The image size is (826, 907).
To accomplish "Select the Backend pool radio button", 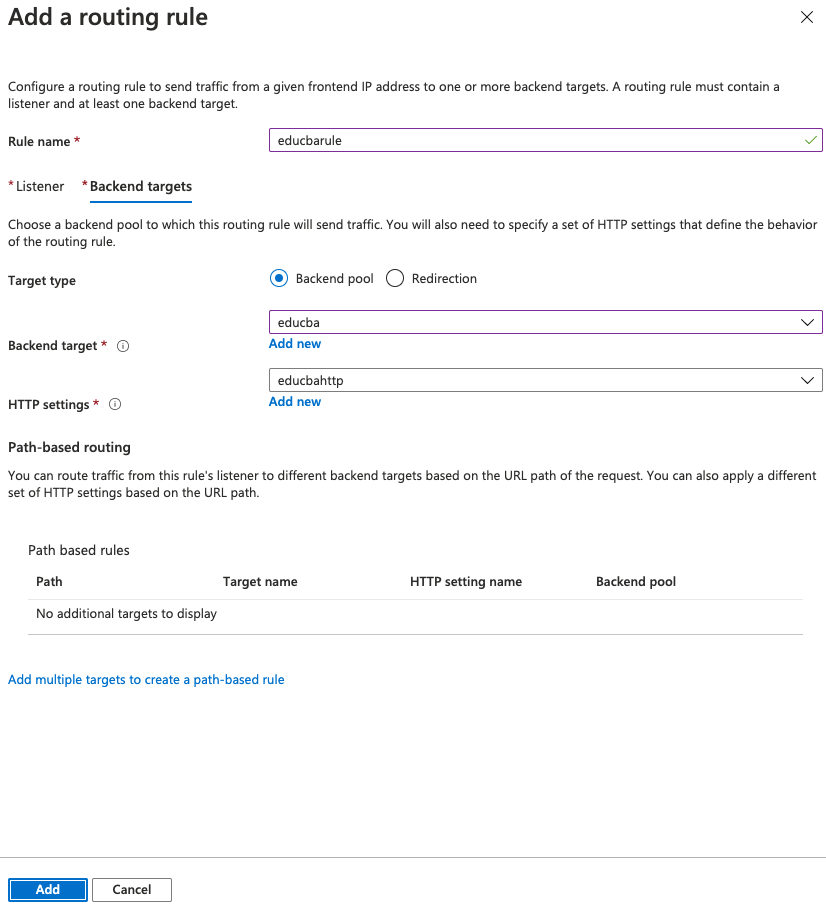I will [279, 279].
